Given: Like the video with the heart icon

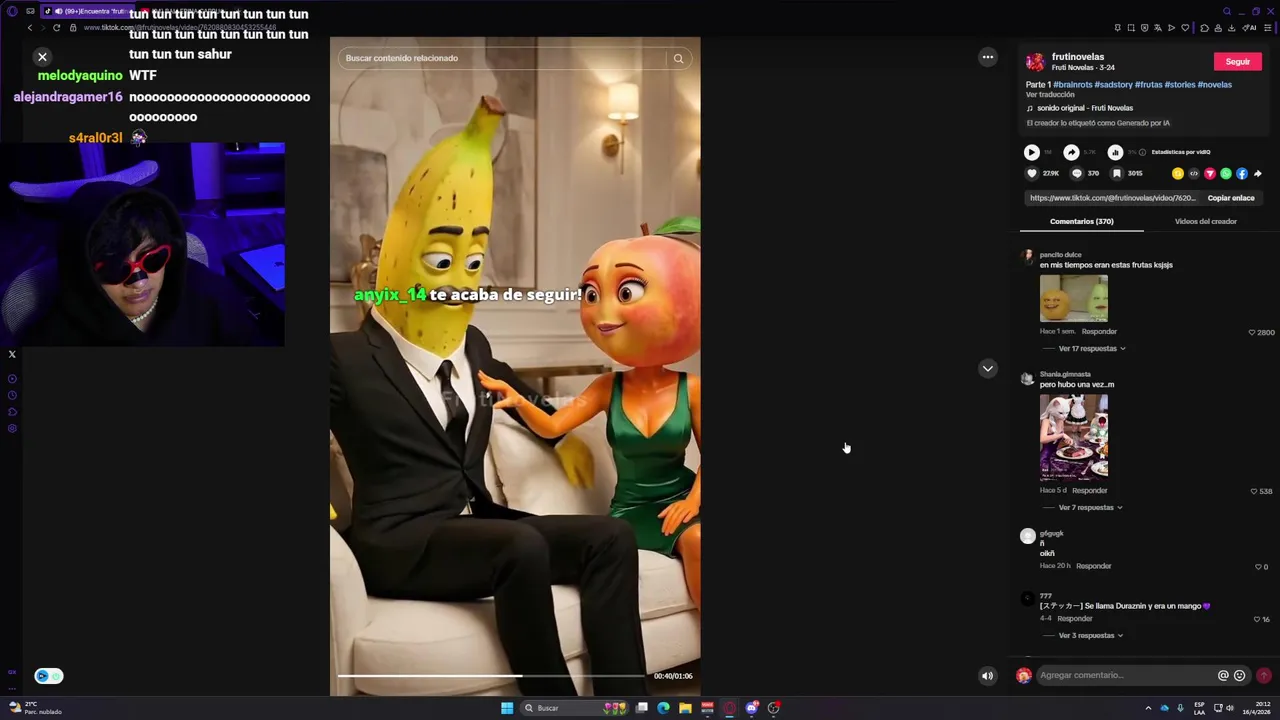Looking at the screenshot, I should click(1032, 174).
